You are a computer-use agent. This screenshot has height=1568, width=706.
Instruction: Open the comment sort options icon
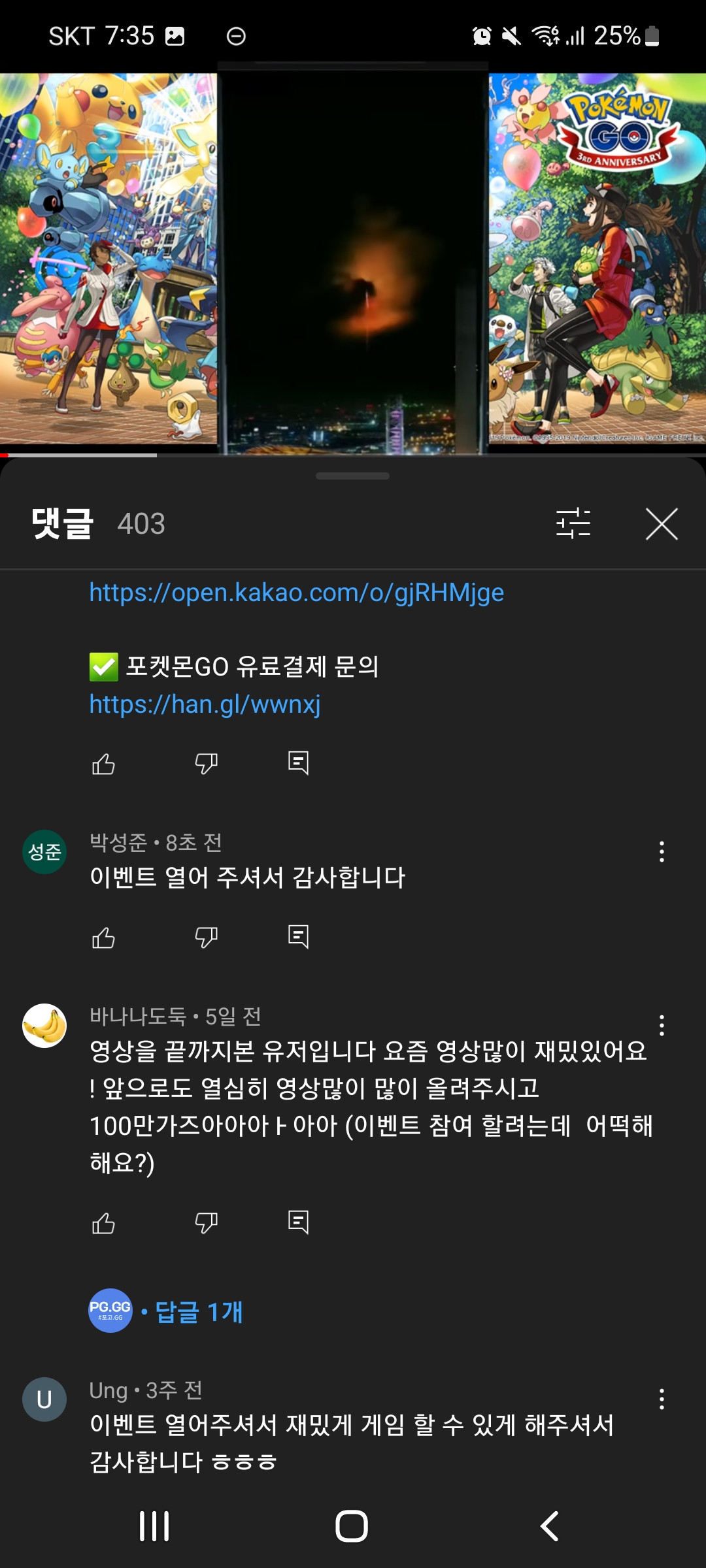coord(573,523)
